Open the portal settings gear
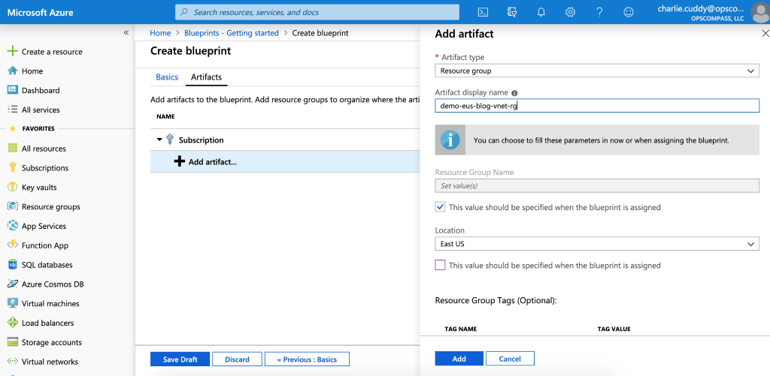This screenshot has height=376, width=770. [570, 12]
